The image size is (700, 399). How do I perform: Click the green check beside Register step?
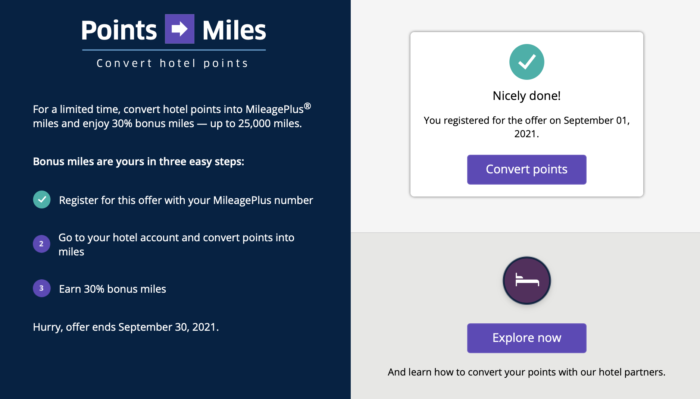(x=42, y=200)
